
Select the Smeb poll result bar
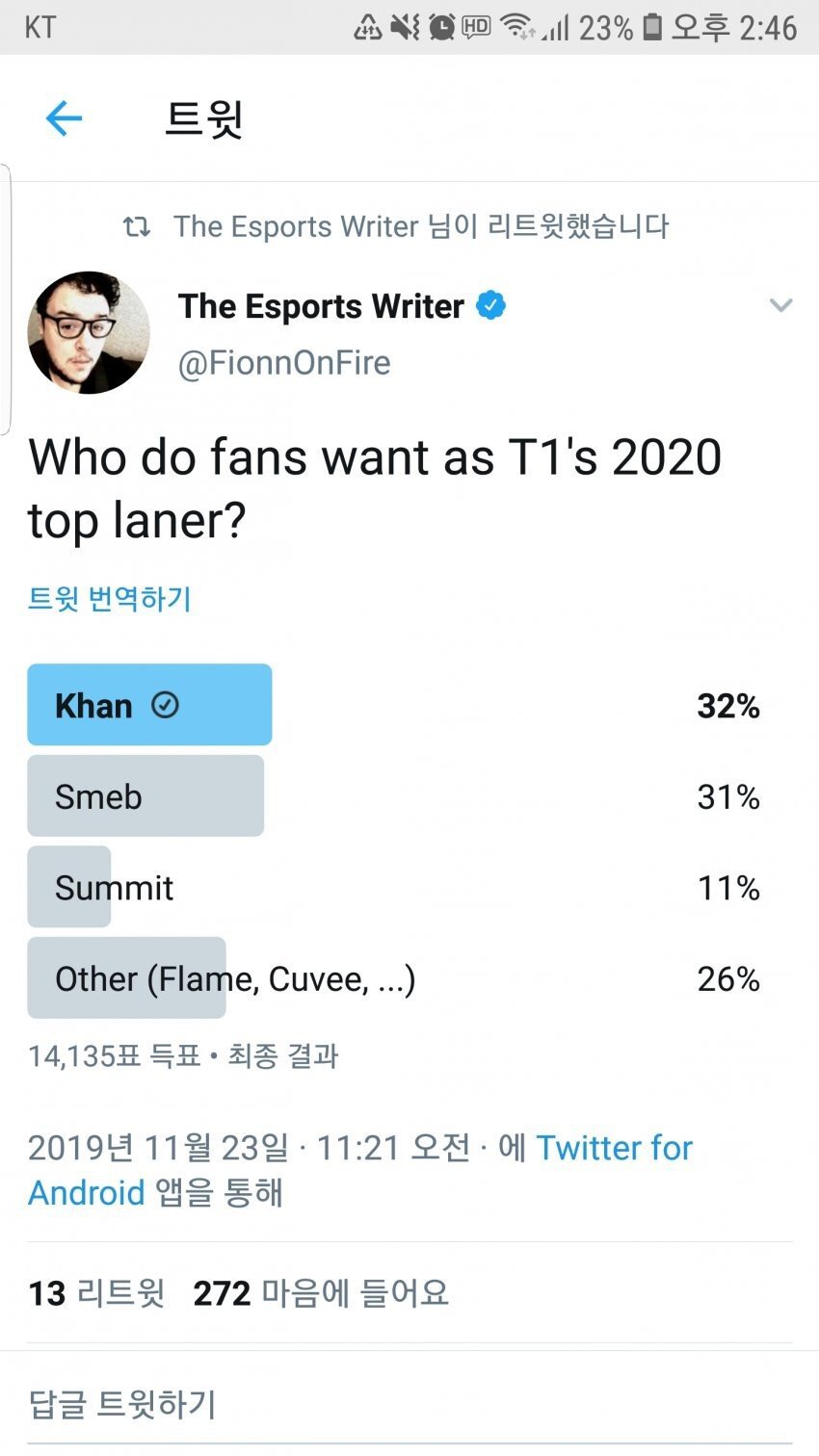(145, 796)
